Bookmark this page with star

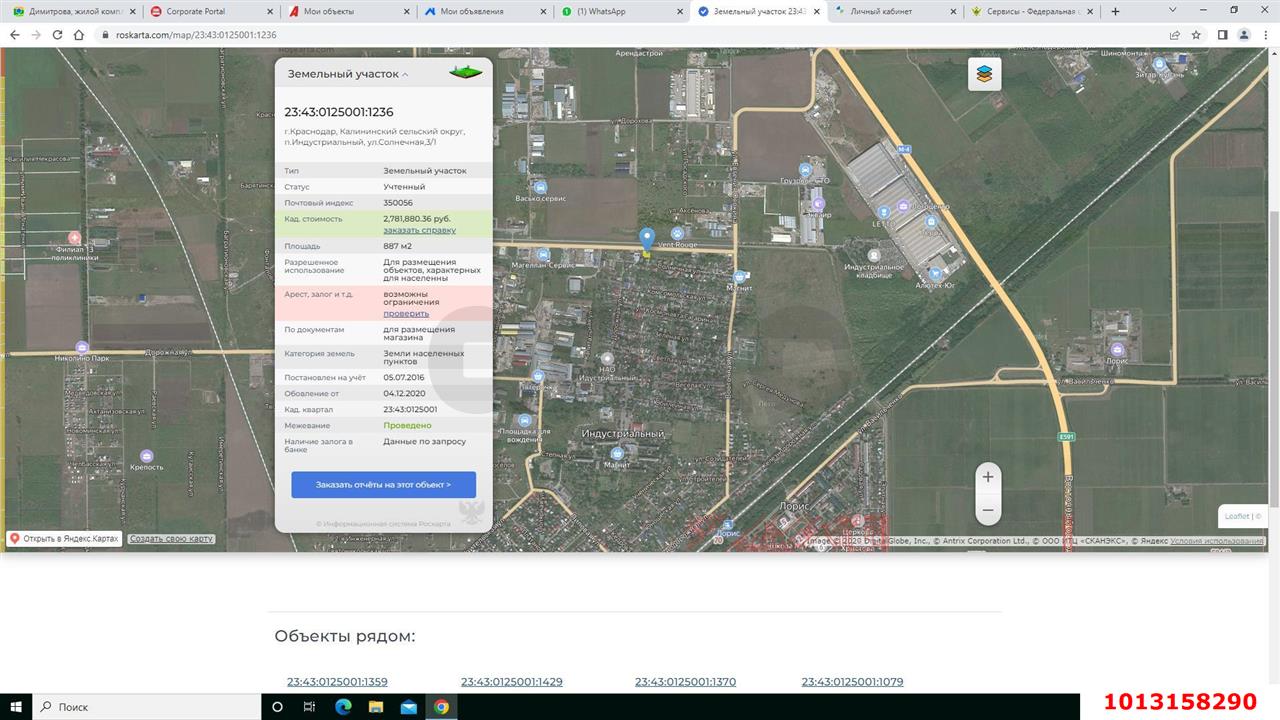point(1197,34)
